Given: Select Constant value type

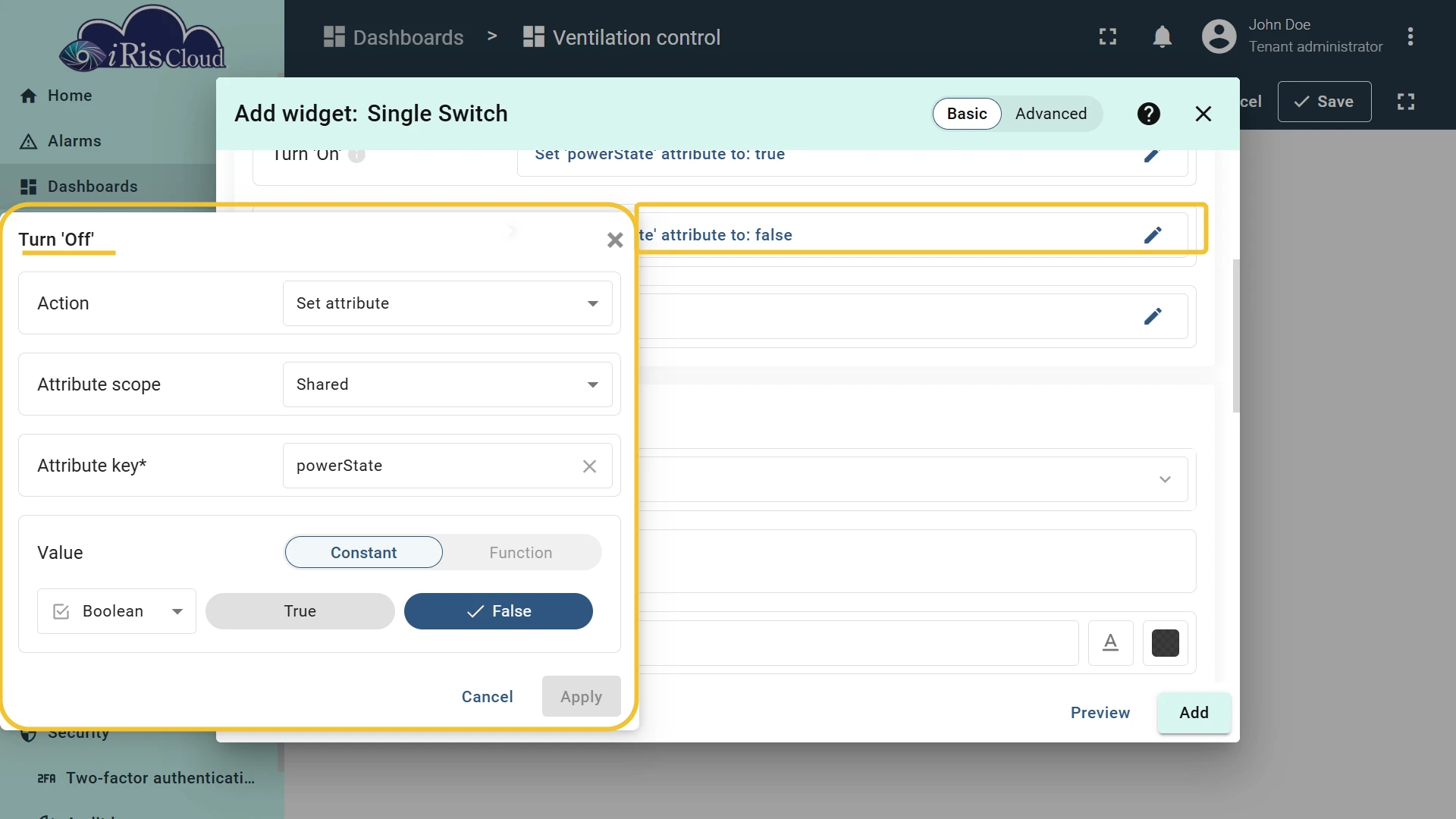Looking at the screenshot, I should pos(363,553).
